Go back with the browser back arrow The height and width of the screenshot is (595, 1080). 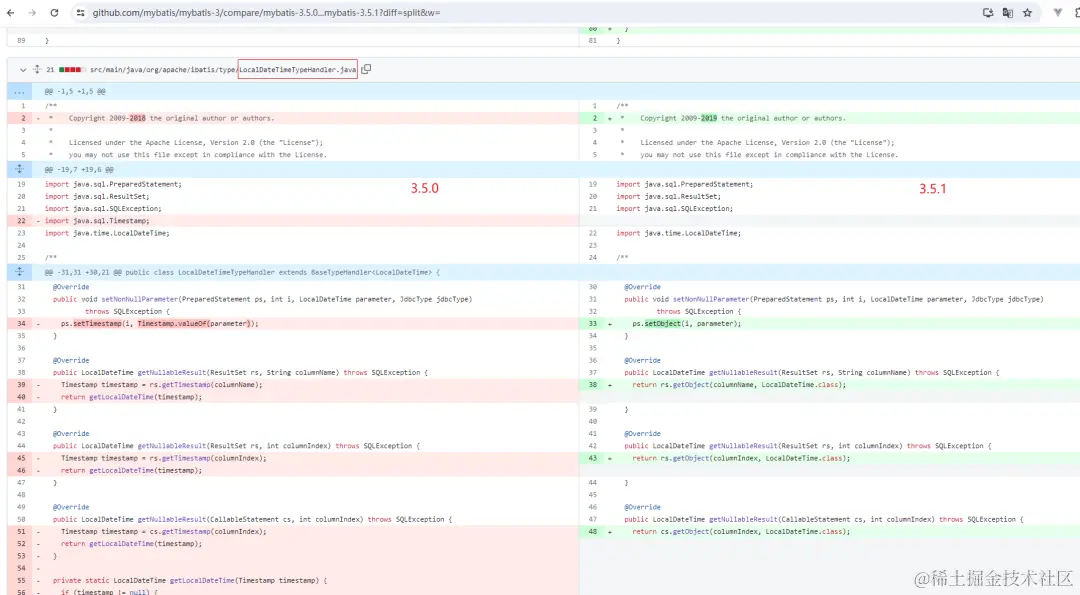(x=10, y=12)
